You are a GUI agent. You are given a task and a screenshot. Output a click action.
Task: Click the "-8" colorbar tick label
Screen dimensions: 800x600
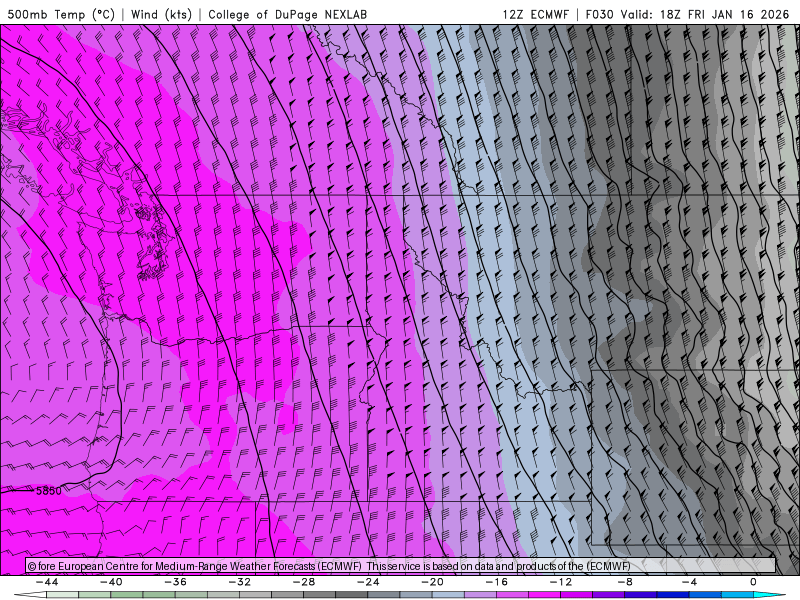(x=625, y=582)
